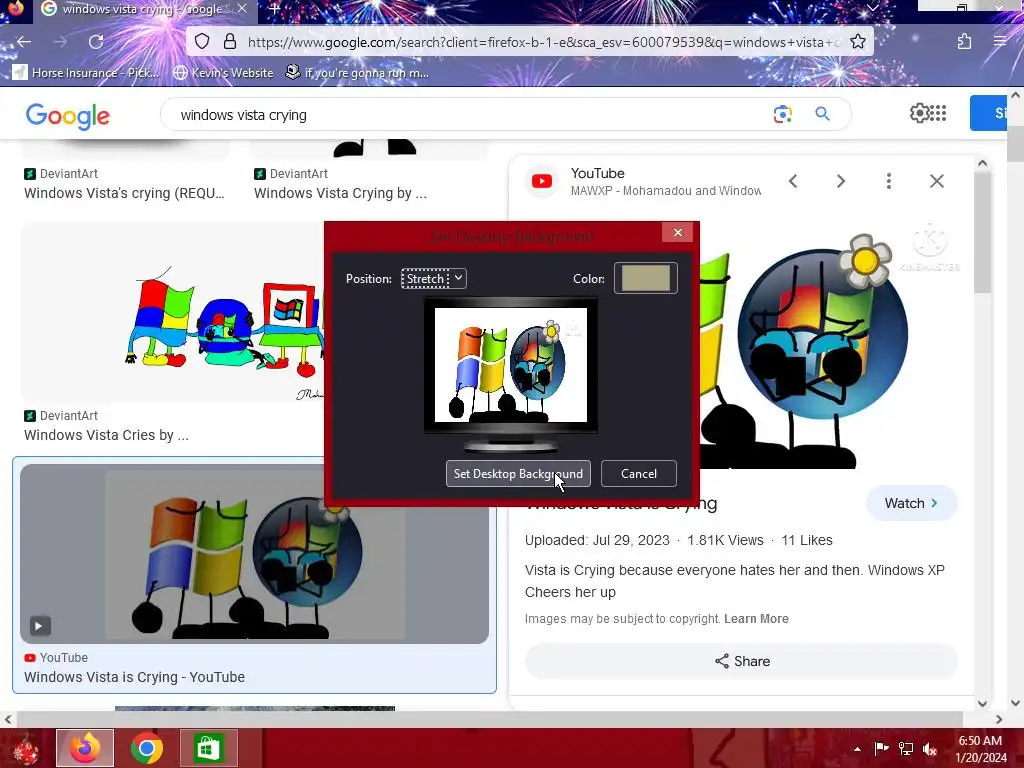Image resolution: width=1024 pixels, height=768 pixels.
Task: Click the horizontal scrollbar left arrow
Action: 7,719
